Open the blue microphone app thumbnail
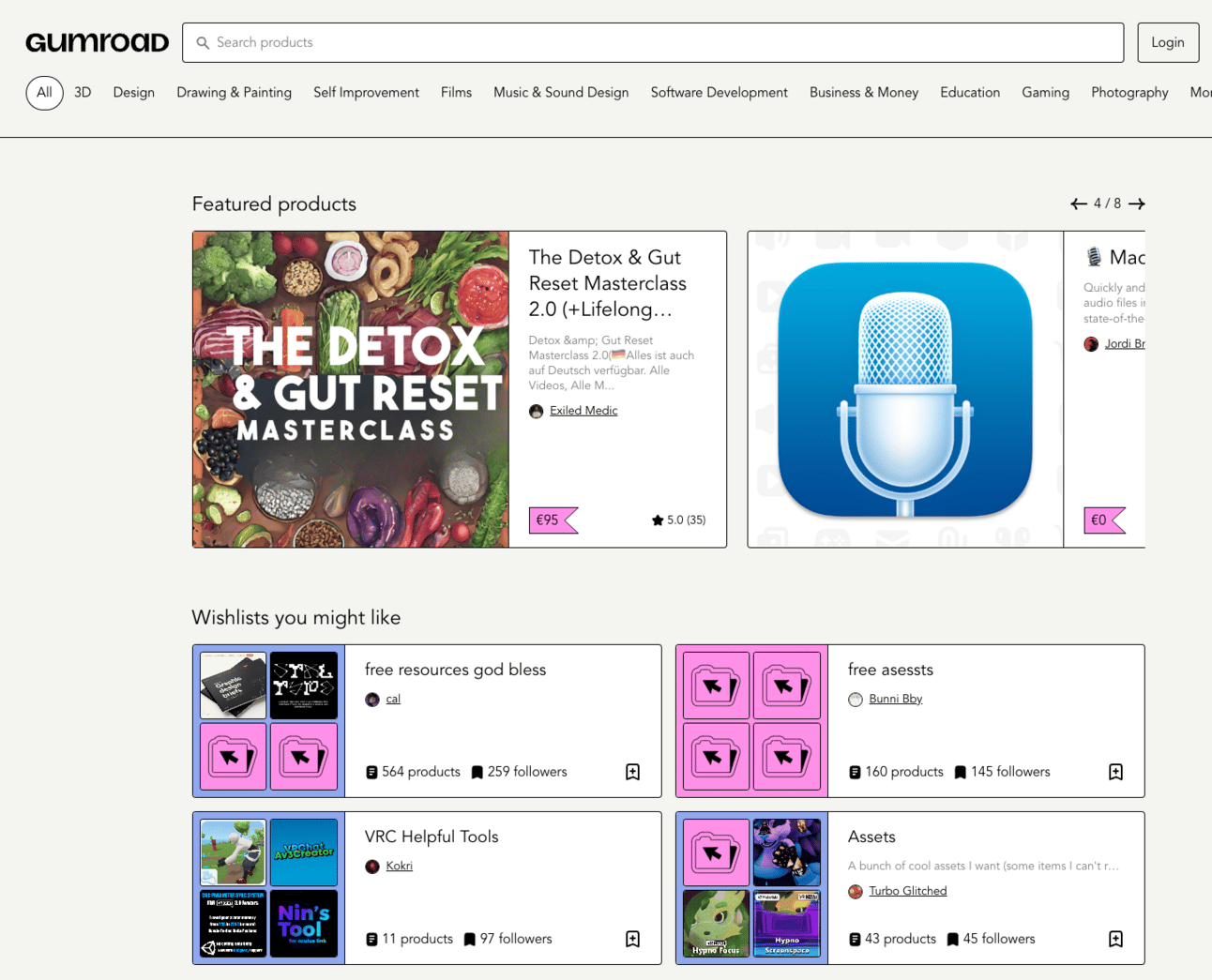1212x980 pixels. click(905, 389)
